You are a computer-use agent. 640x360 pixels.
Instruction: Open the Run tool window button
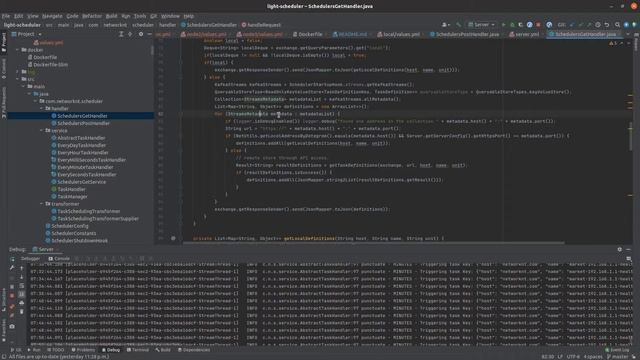(x=34, y=350)
